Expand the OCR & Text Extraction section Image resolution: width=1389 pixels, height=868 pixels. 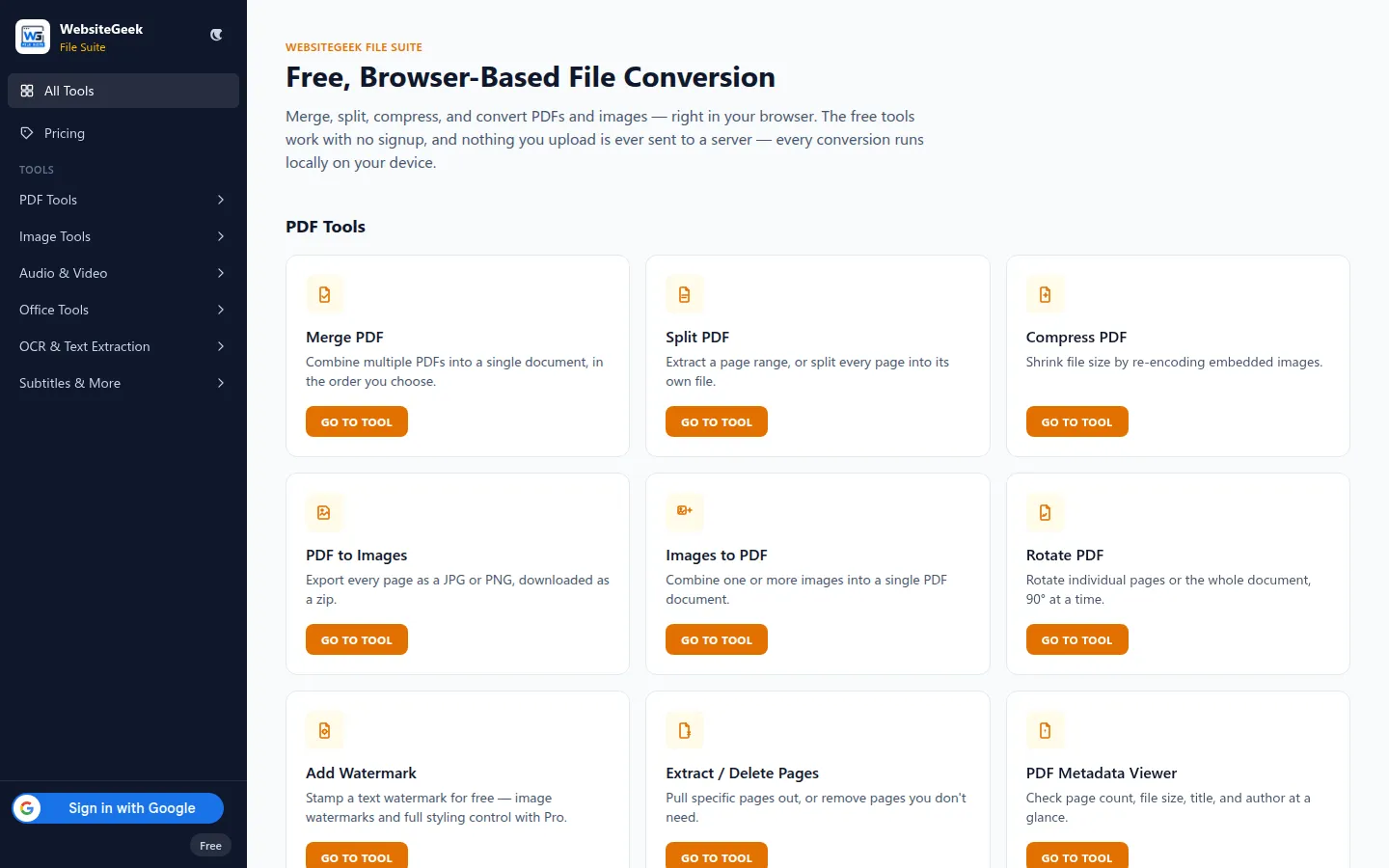[x=123, y=346]
